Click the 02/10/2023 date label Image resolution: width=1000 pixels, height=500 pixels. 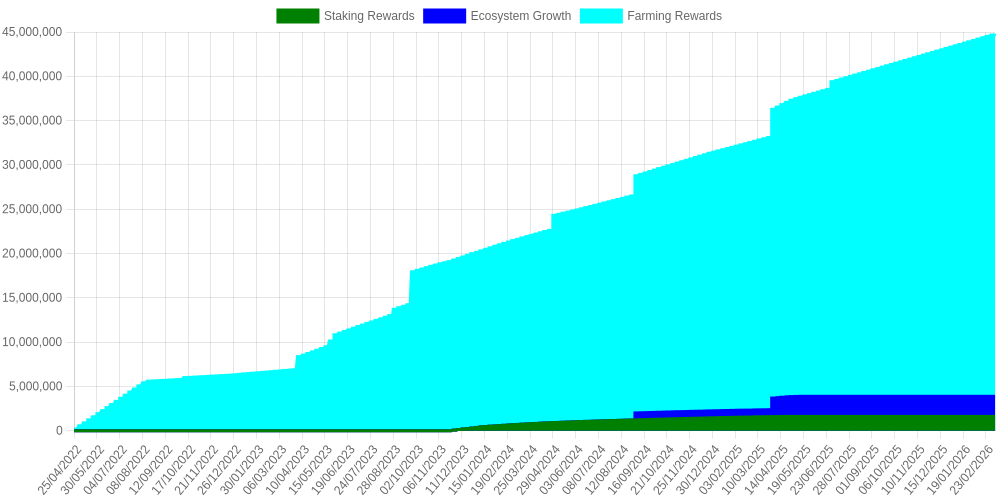pyautogui.click(x=401, y=471)
